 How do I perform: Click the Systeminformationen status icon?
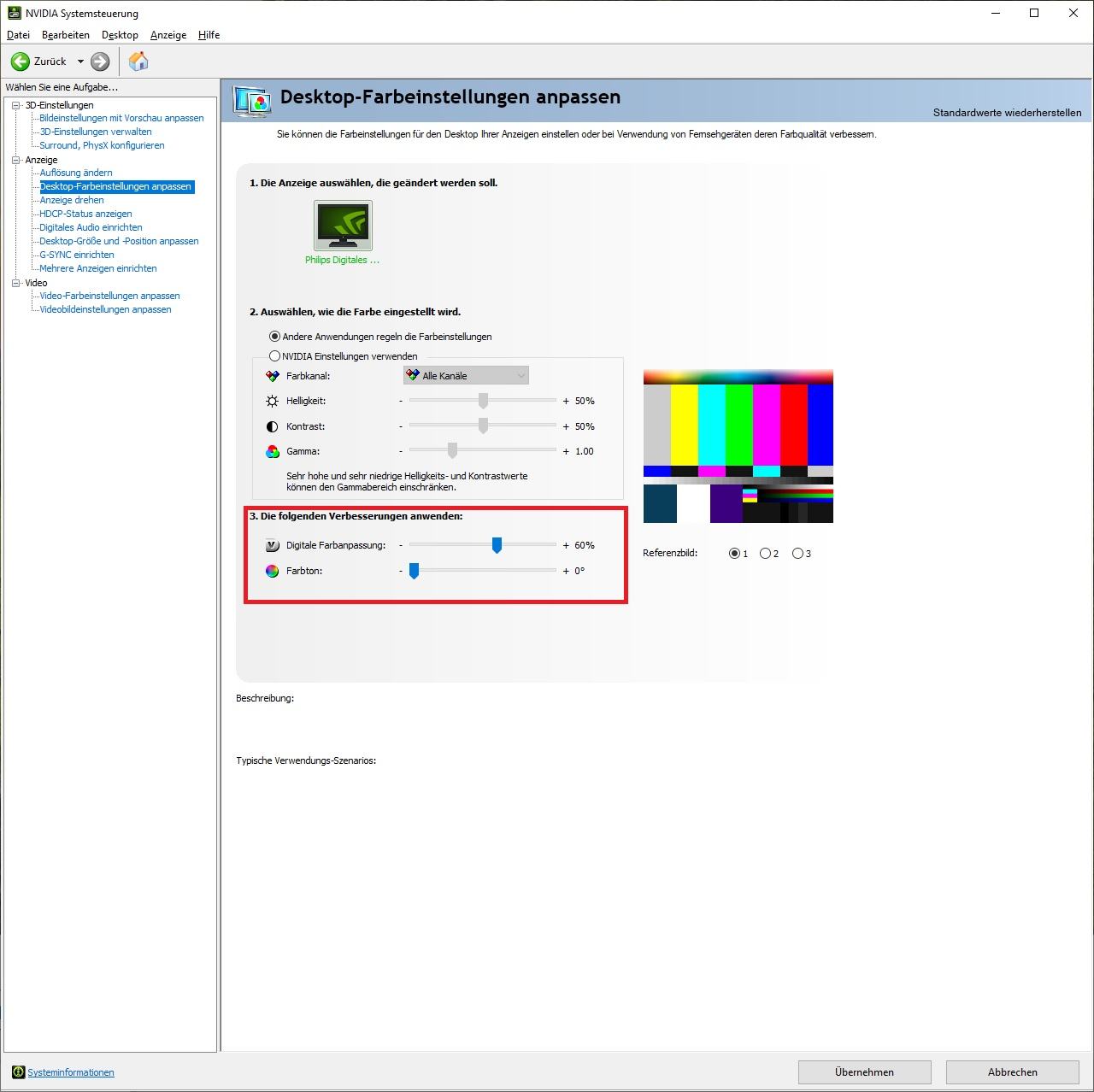click(x=18, y=1072)
